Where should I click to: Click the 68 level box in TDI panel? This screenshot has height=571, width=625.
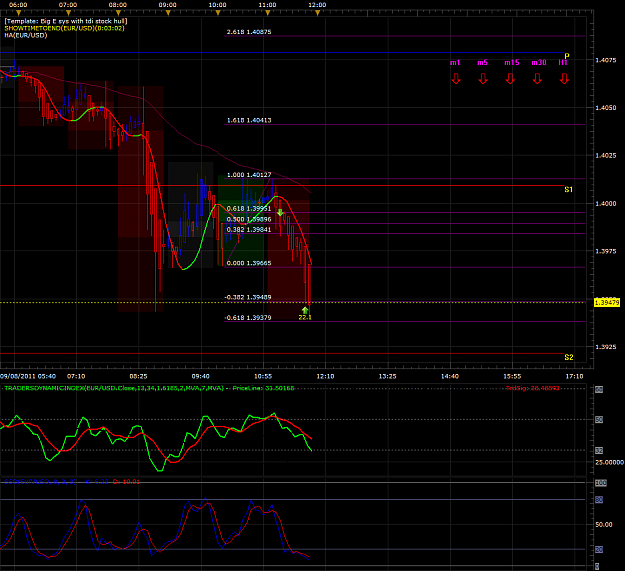point(599,389)
